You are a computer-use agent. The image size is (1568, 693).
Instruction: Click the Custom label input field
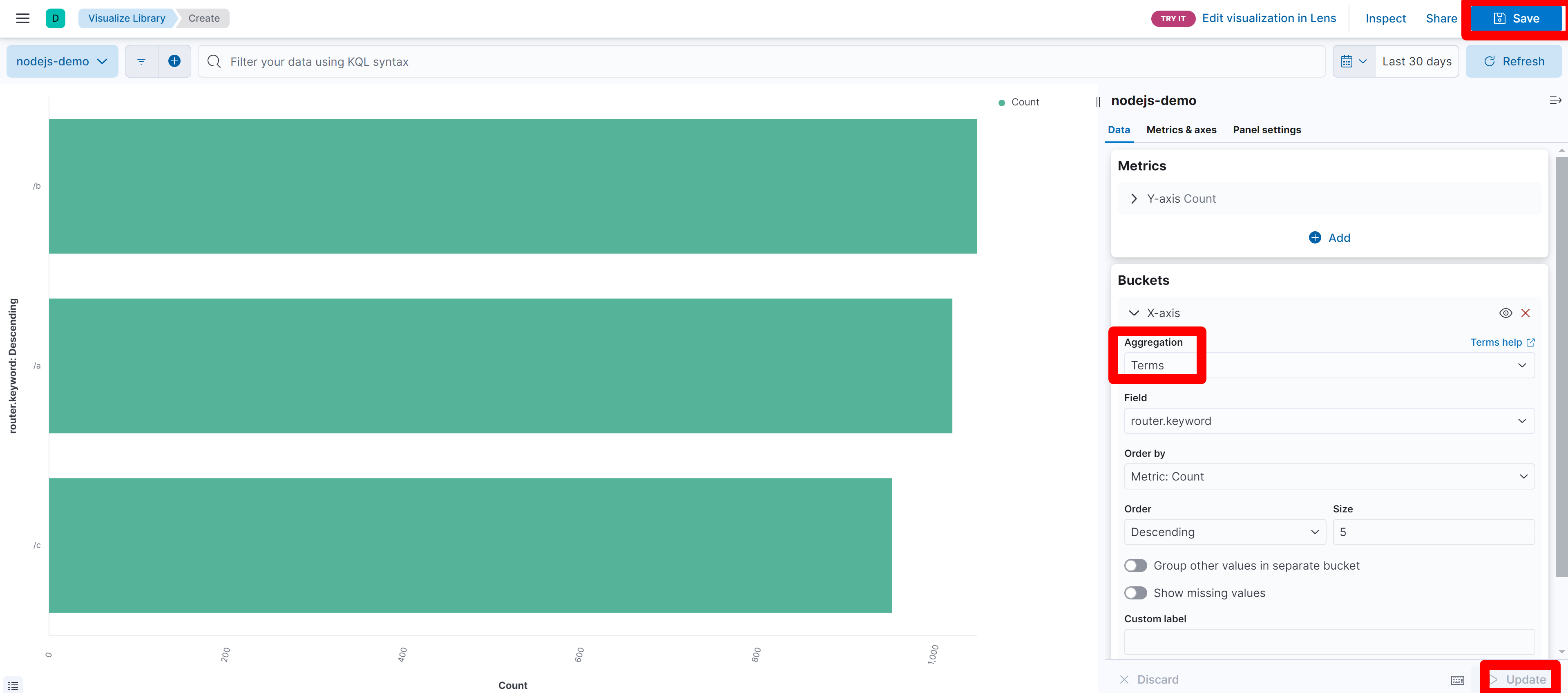click(x=1329, y=642)
